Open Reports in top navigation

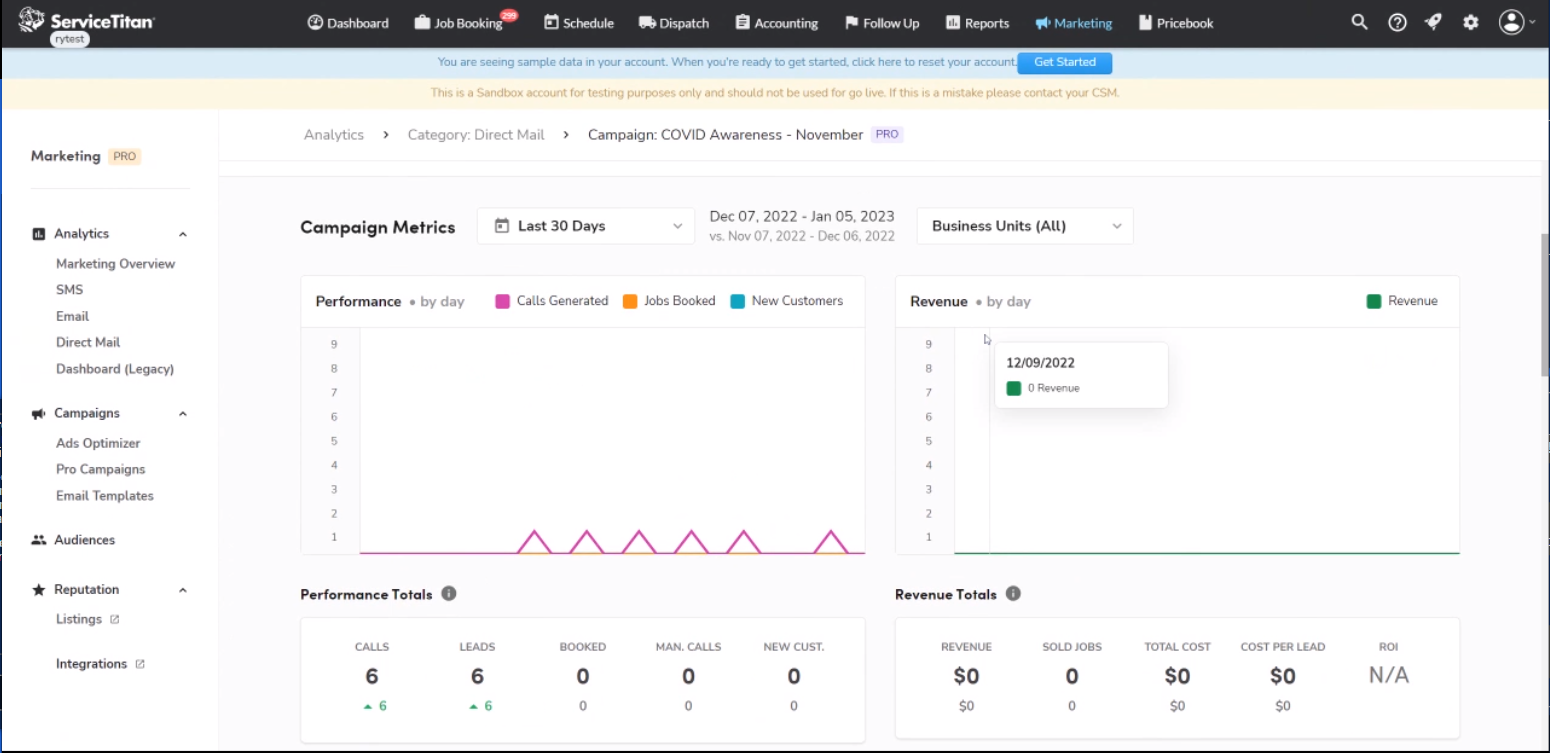pyautogui.click(x=977, y=23)
